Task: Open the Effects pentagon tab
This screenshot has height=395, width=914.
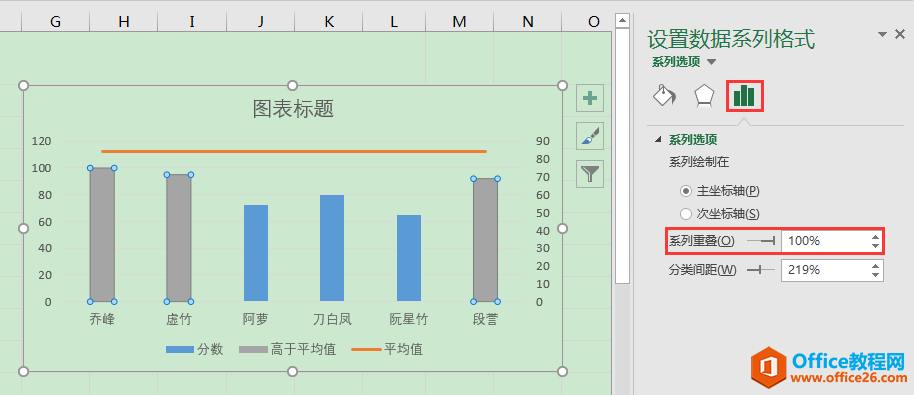Action: coord(704,96)
